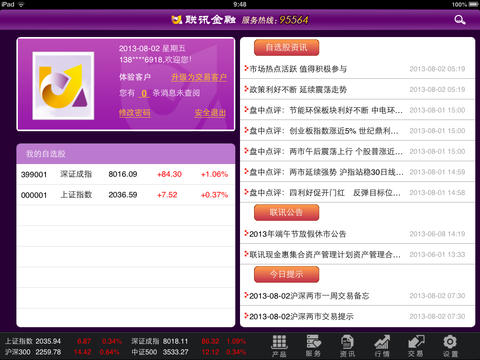Click the 2036.59 index price

(x=123, y=195)
